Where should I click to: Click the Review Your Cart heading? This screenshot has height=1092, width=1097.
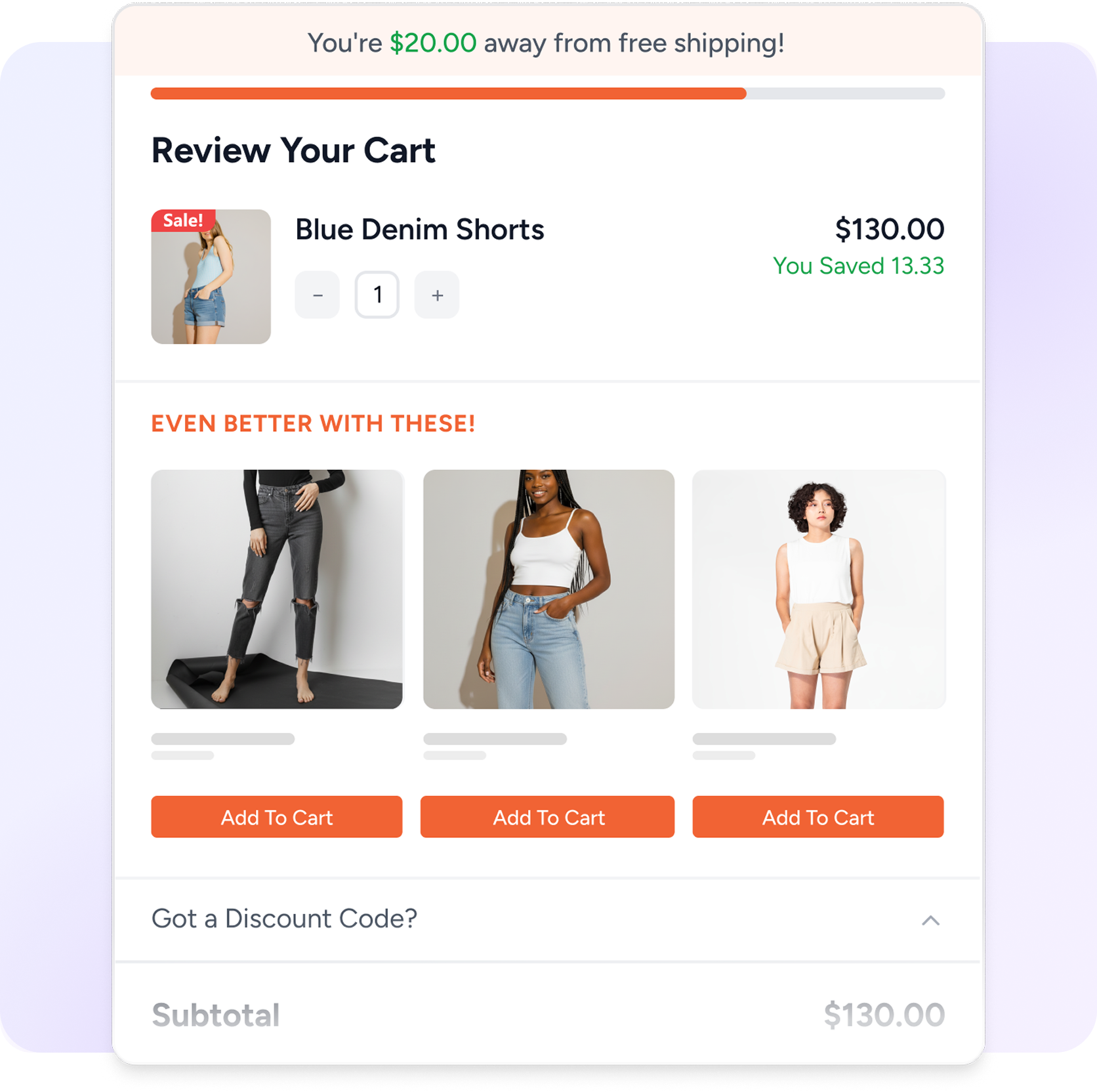293,151
